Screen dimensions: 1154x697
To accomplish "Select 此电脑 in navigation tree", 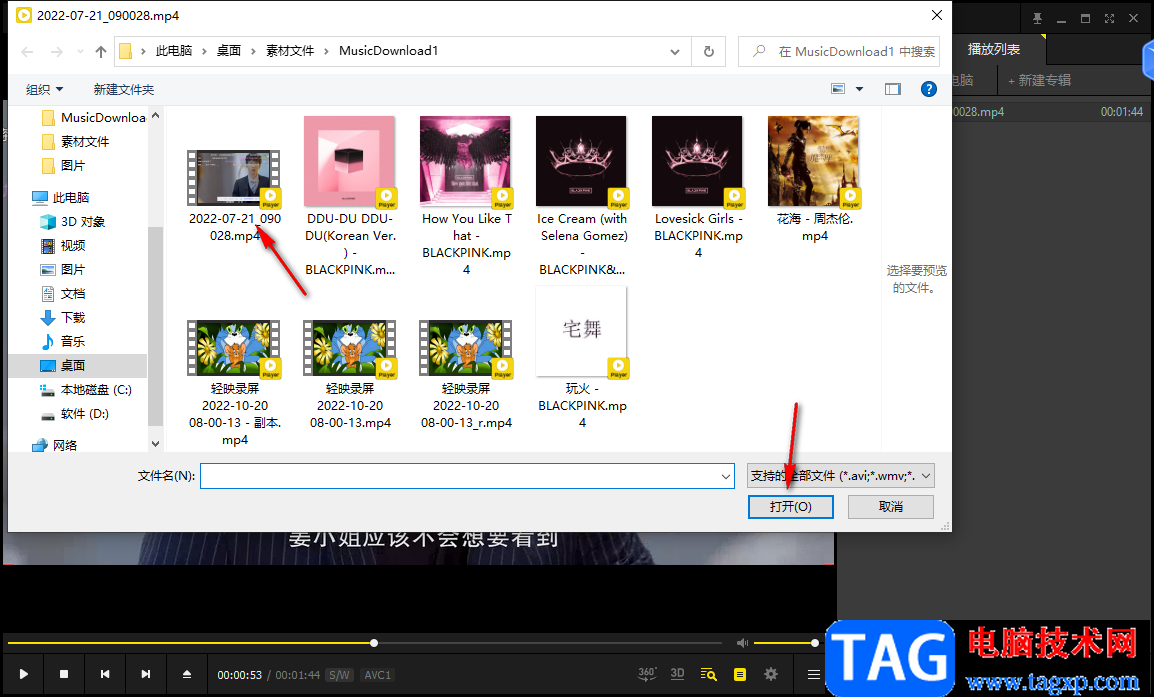I will pos(62,197).
